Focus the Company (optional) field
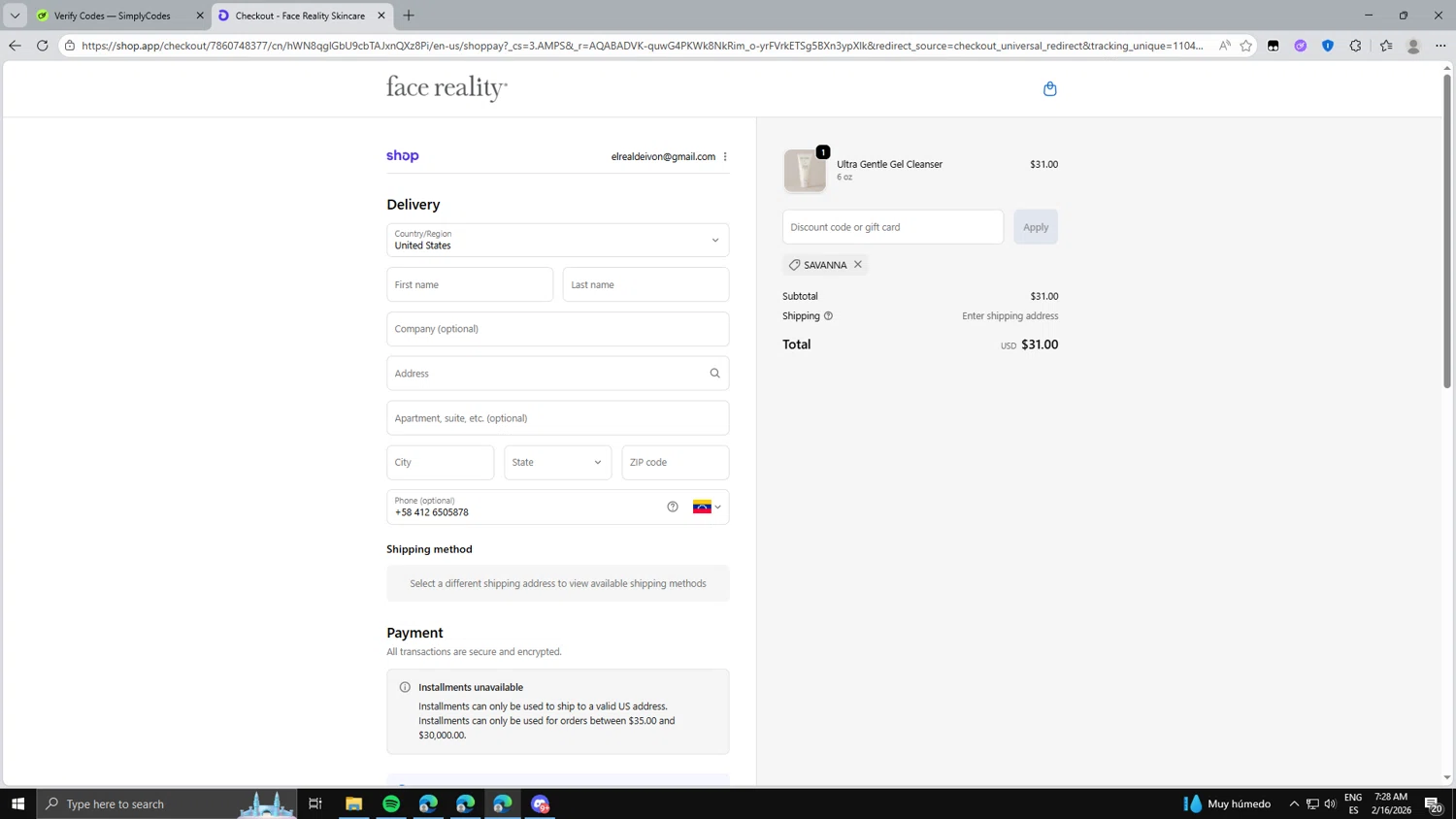This screenshot has width=1456, height=819. (x=558, y=329)
